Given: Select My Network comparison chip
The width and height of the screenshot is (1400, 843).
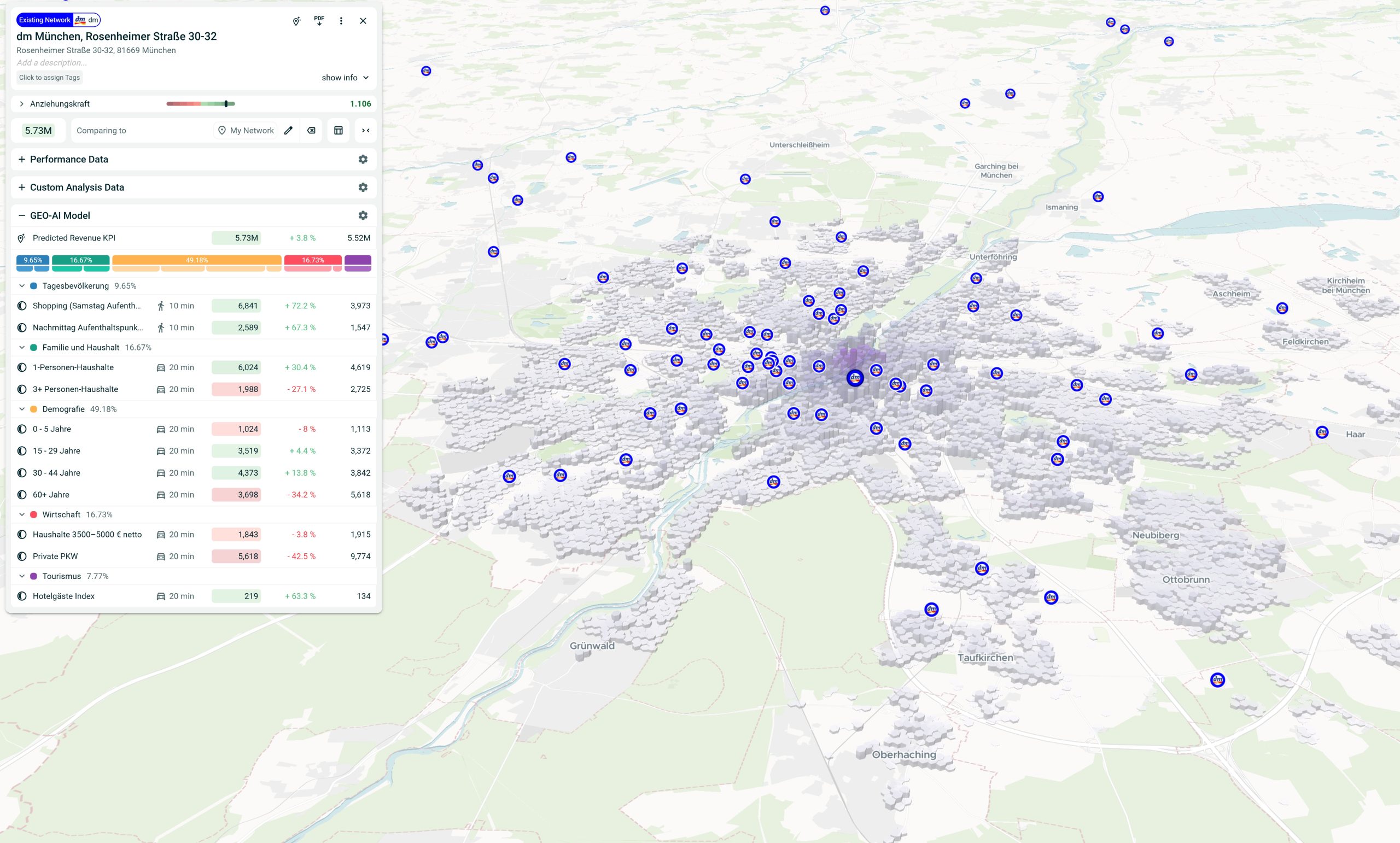Looking at the screenshot, I should pyautogui.click(x=246, y=131).
